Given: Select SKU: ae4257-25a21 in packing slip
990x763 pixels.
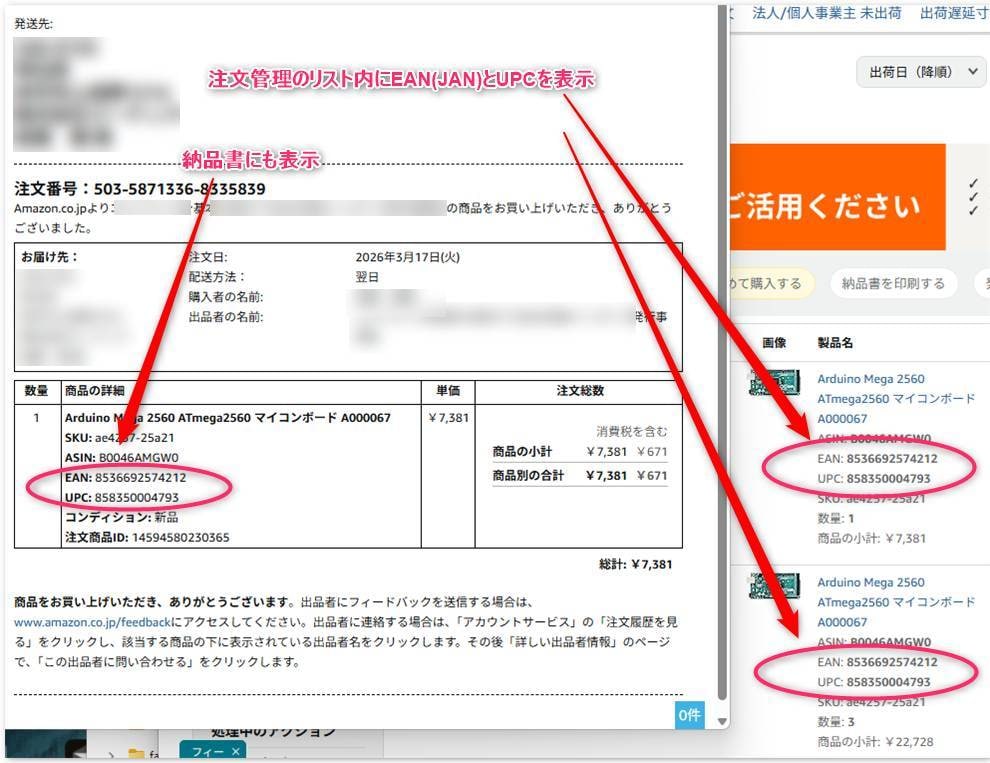Looking at the screenshot, I should point(119,438).
